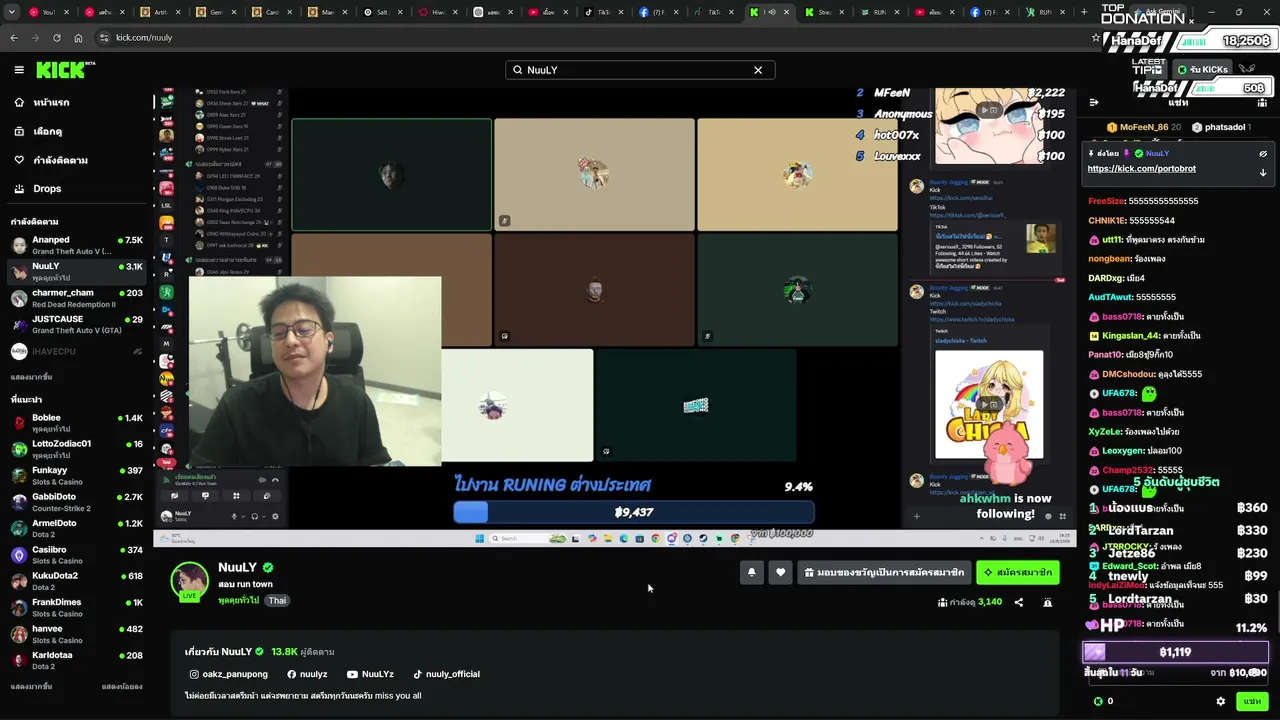Viewport: 1280px width, 720px height.
Task: Click the chat goal progress bar
Action: (1175, 652)
